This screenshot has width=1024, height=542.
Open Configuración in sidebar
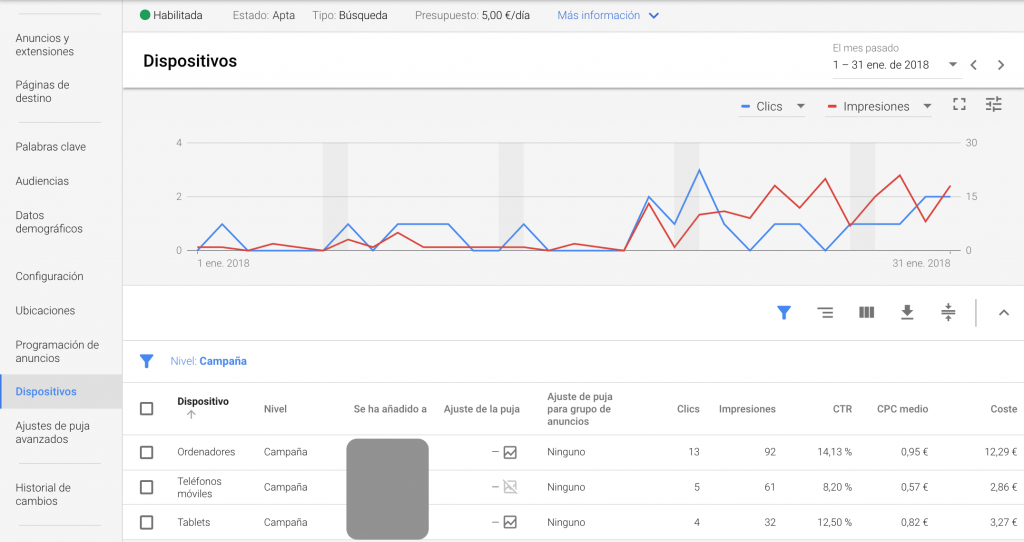pos(49,276)
